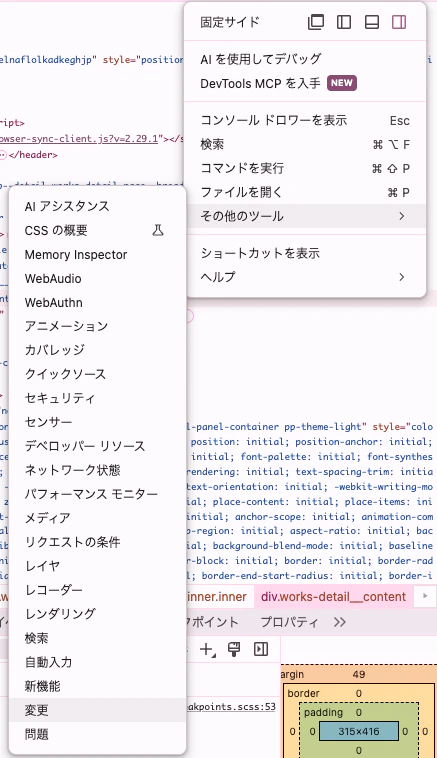Open メディア tool
437x758 pixels.
click(97, 518)
